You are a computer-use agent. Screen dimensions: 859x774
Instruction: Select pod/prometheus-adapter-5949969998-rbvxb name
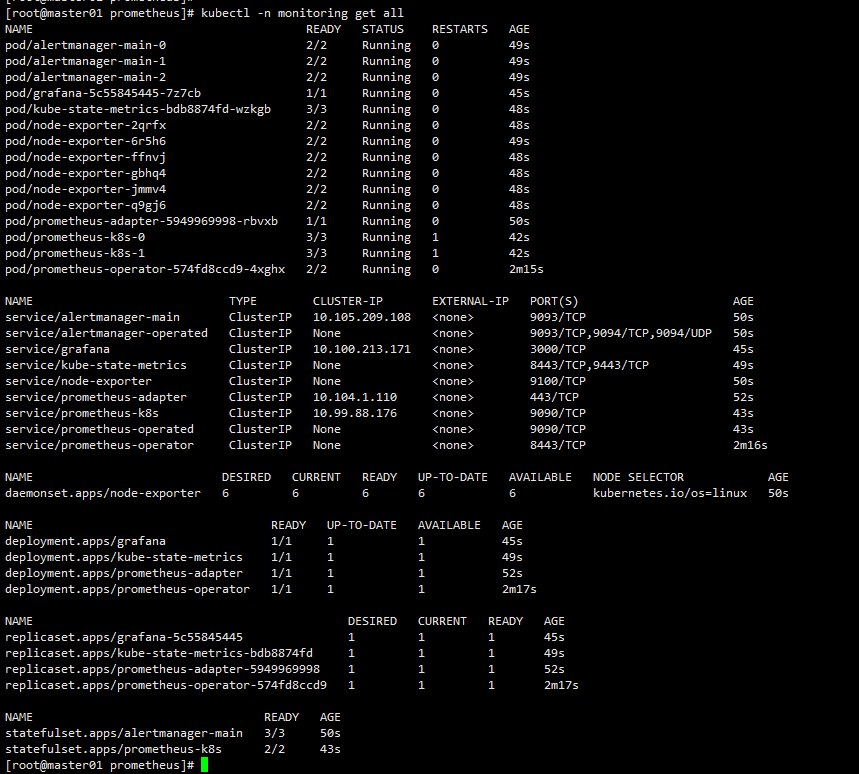(141, 221)
